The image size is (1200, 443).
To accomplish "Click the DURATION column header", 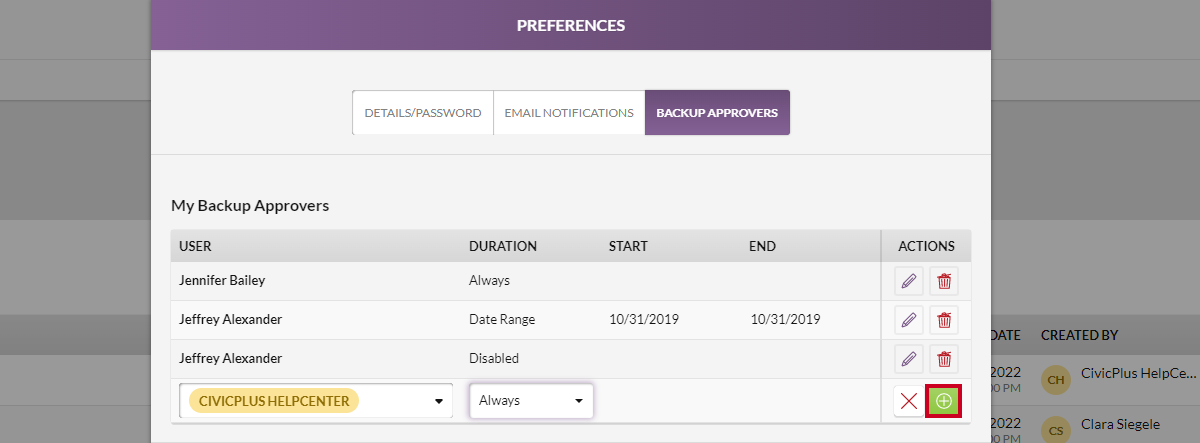I will tap(503, 246).
